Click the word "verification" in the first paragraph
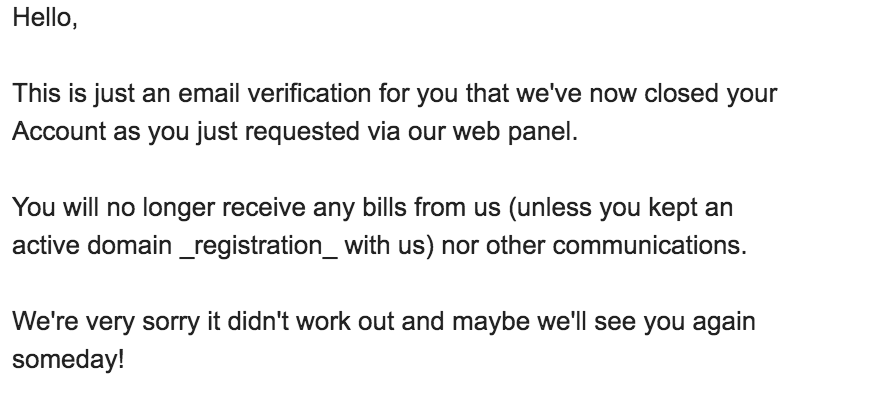Viewport: 884px width, 418px height. (309, 94)
